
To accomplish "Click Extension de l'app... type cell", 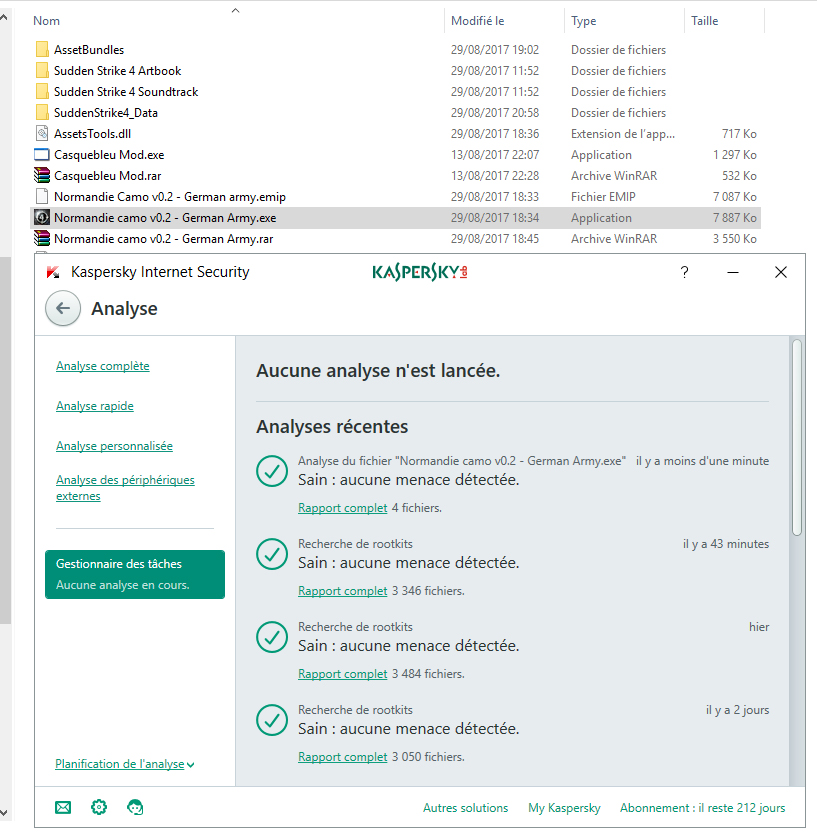I will pos(623,134).
